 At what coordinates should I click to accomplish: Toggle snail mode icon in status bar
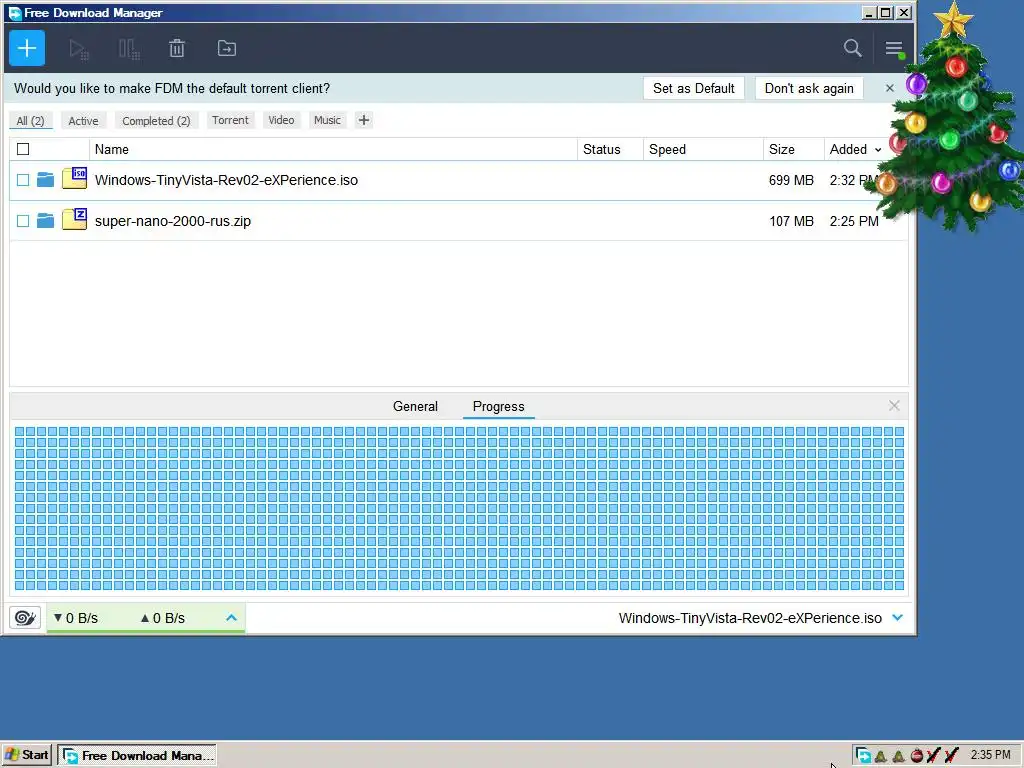pos(25,618)
